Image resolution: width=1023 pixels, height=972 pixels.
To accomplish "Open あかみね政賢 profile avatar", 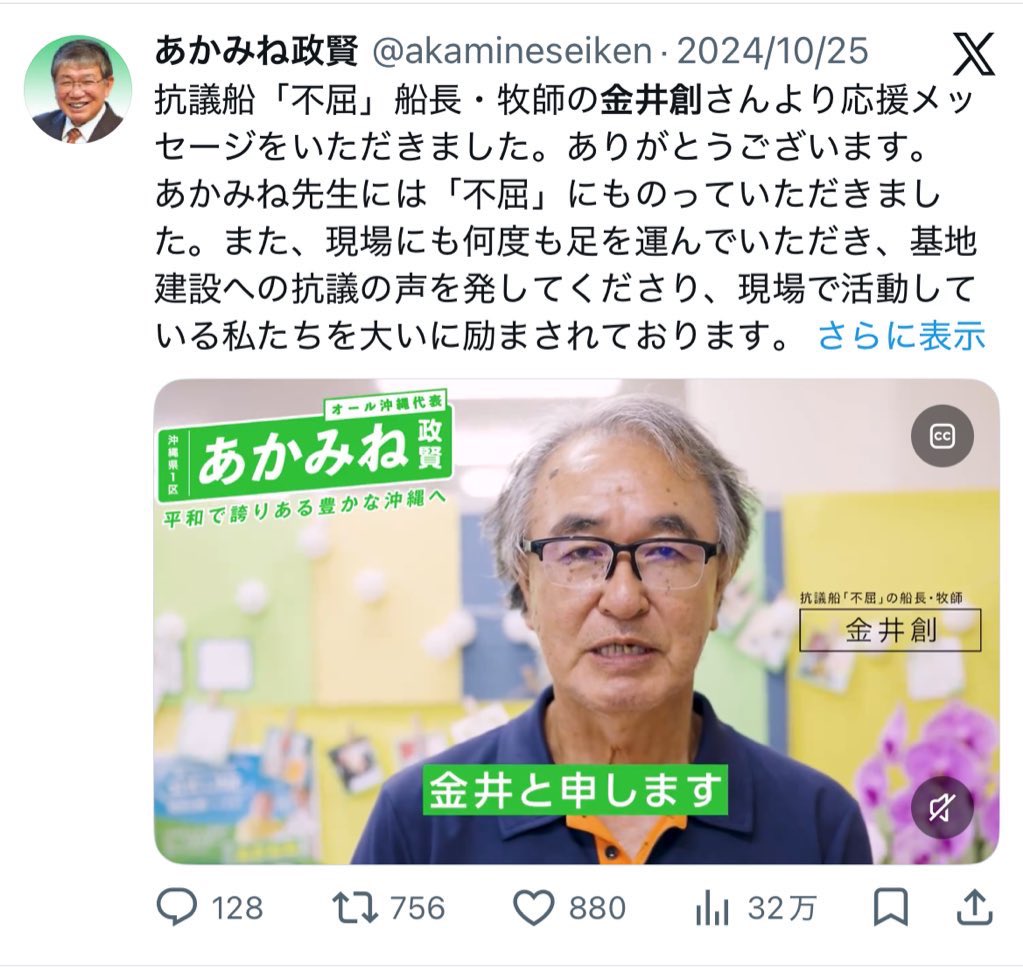I will pyautogui.click(x=78, y=89).
